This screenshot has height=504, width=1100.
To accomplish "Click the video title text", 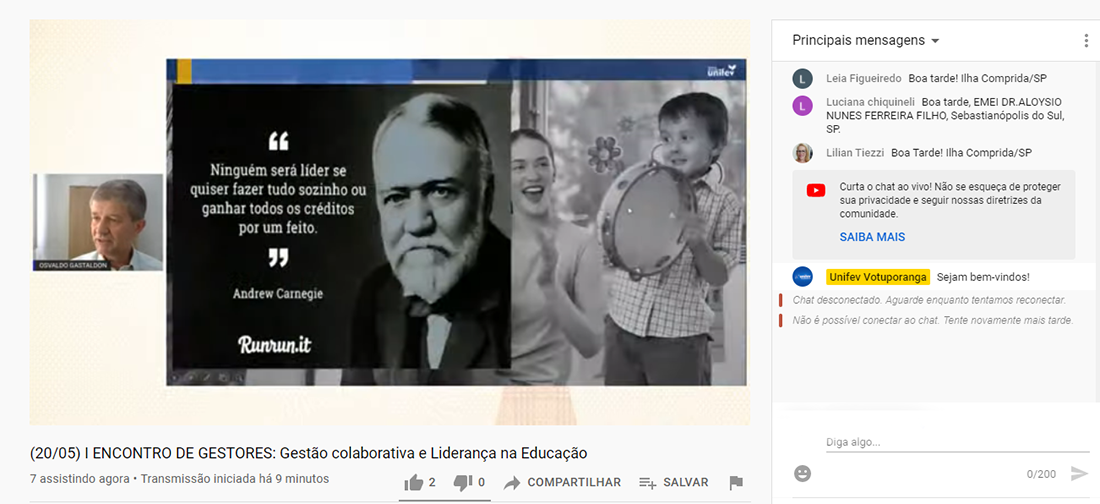I will pyautogui.click(x=309, y=453).
